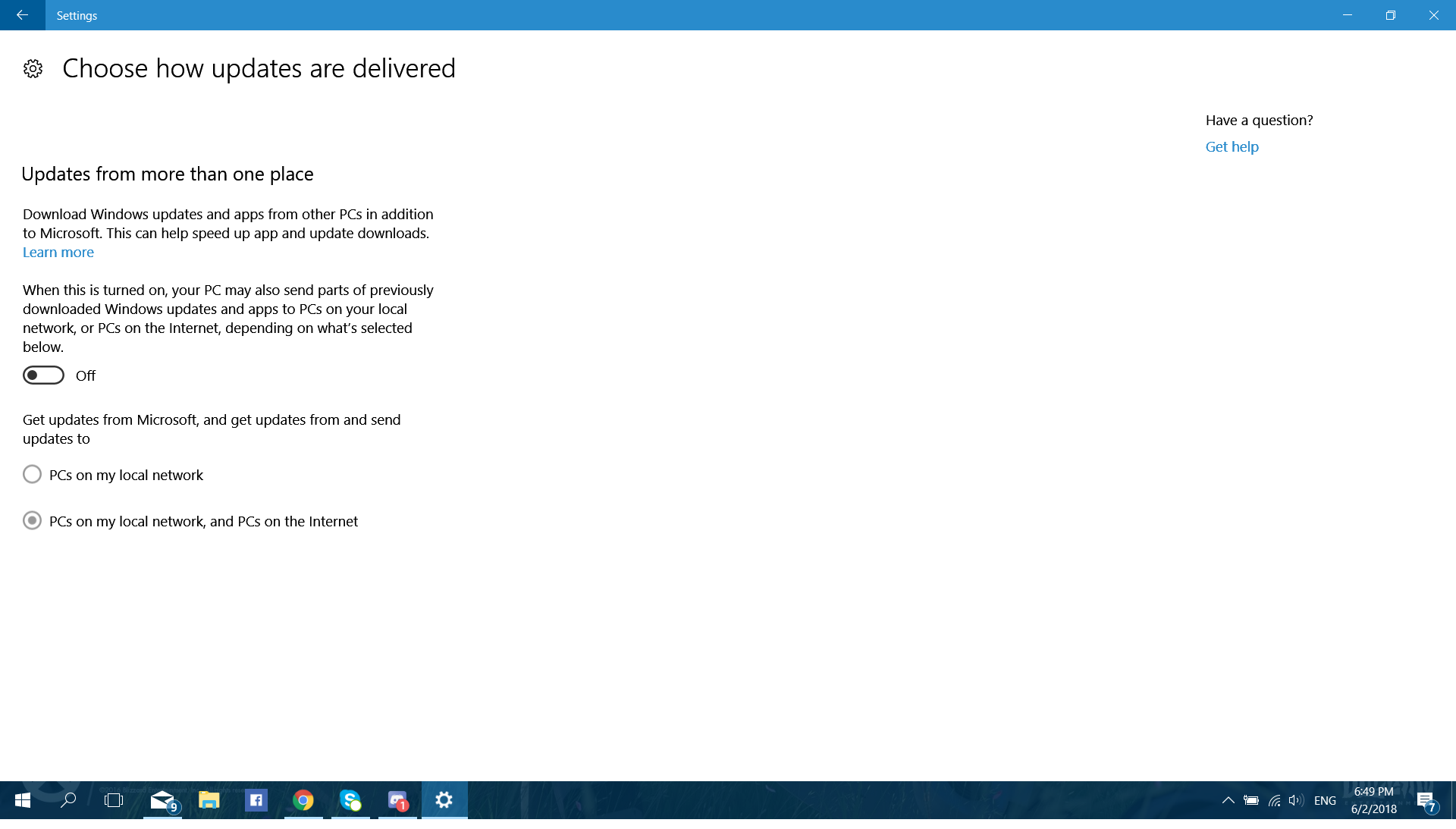Open Wi-Fi network flyout in tray
Screen dimensions: 1456x829
pyautogui.click(x=1275, y=800)
